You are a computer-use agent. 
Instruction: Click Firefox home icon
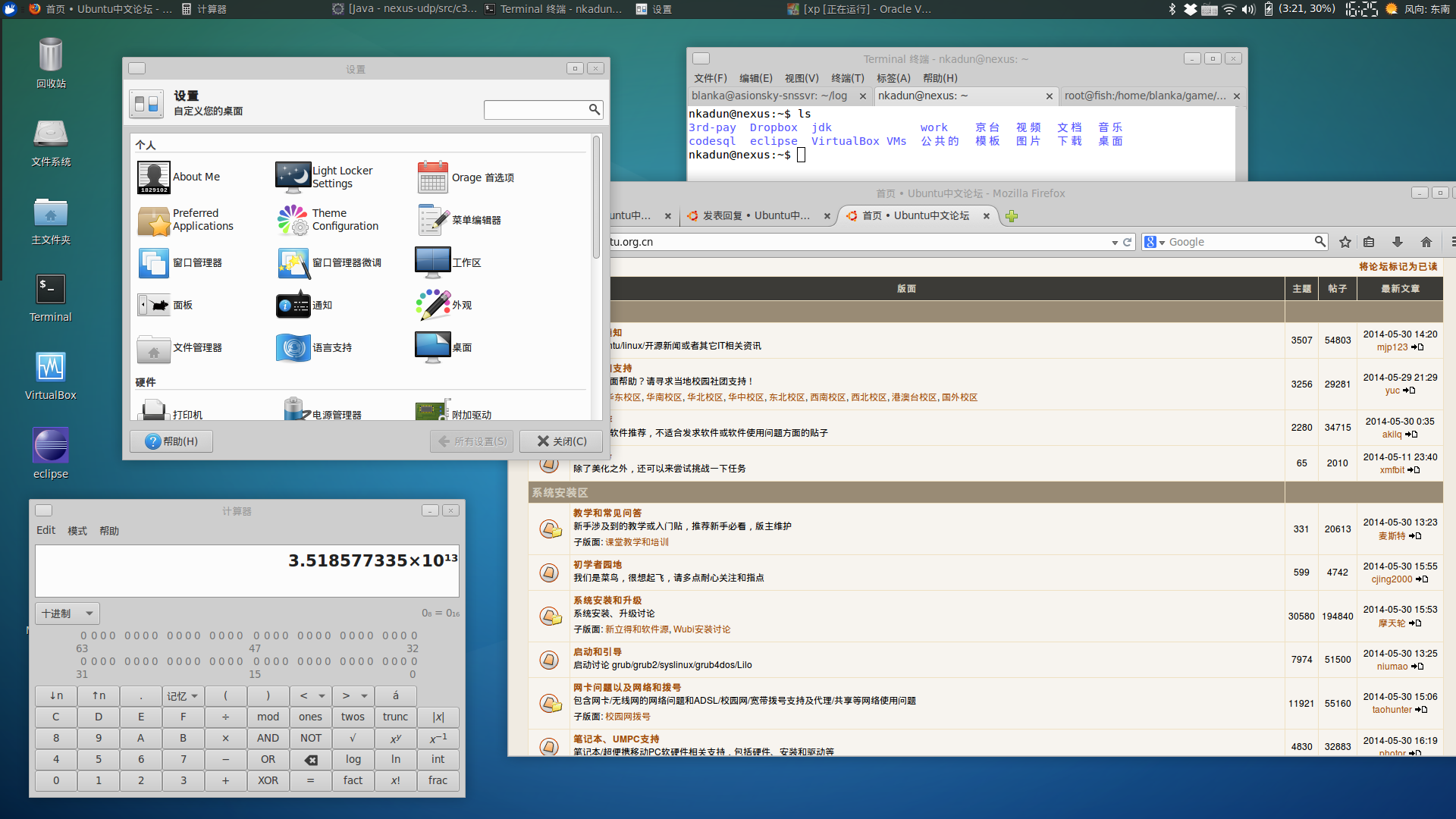(x=1426, y=242)
